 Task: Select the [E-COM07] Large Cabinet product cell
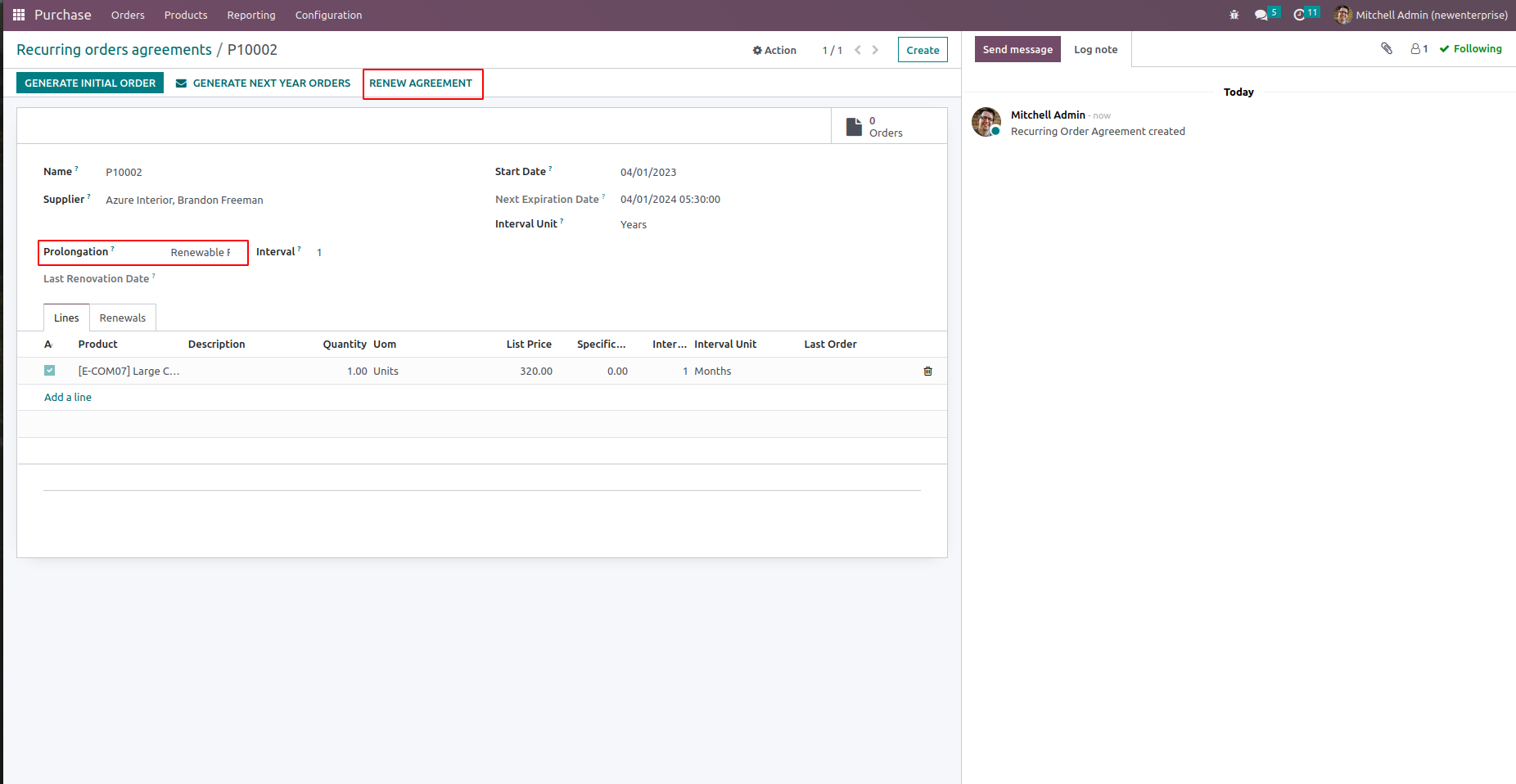[129, 372]
